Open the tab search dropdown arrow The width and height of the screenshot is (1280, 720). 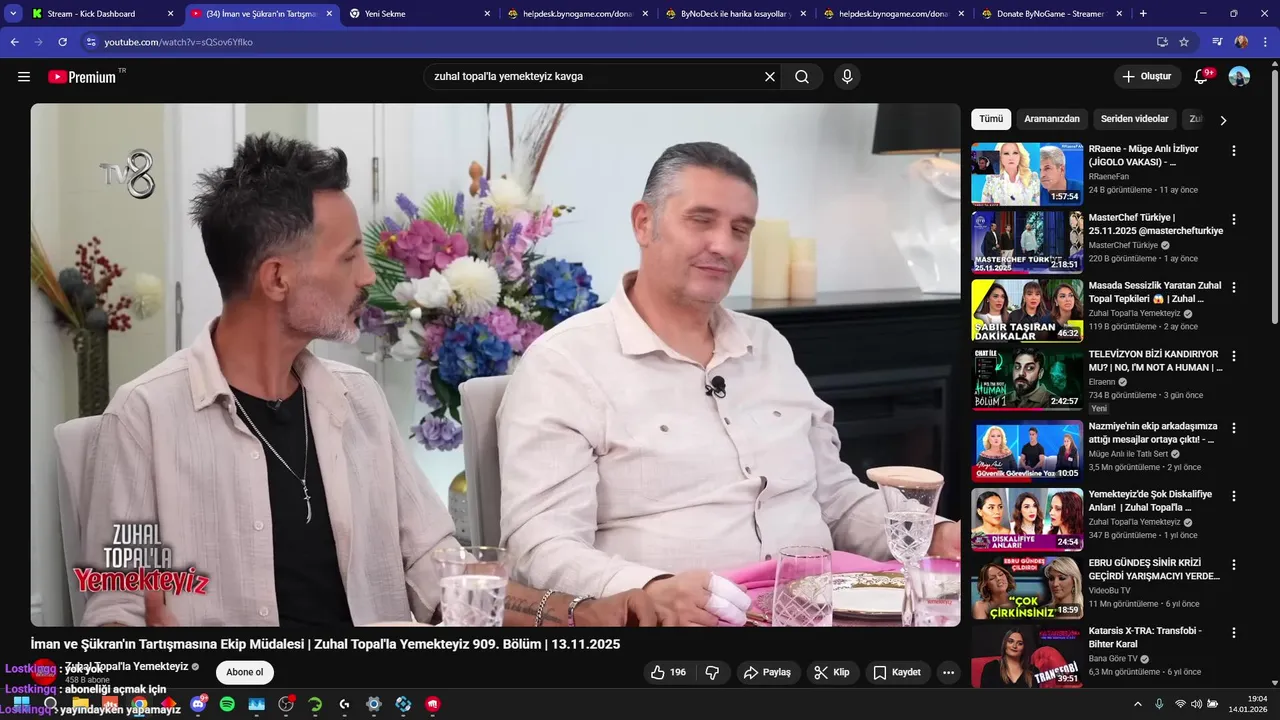point(13,14)
